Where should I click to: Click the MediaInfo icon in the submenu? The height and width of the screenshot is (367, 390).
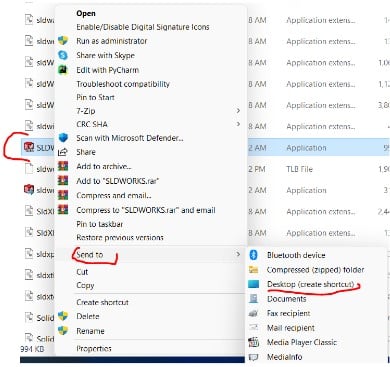254,357
